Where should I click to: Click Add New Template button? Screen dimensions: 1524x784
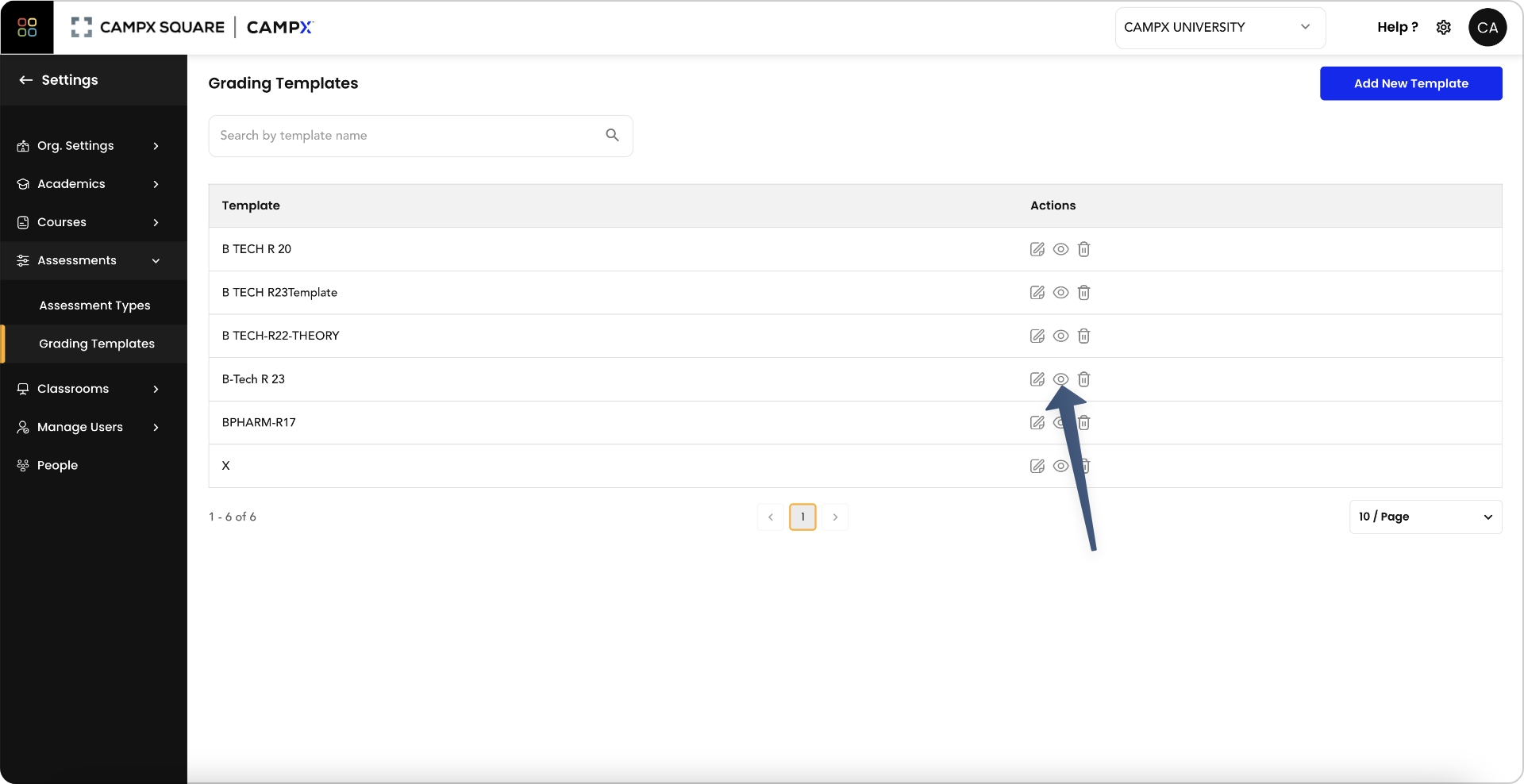1410,83
